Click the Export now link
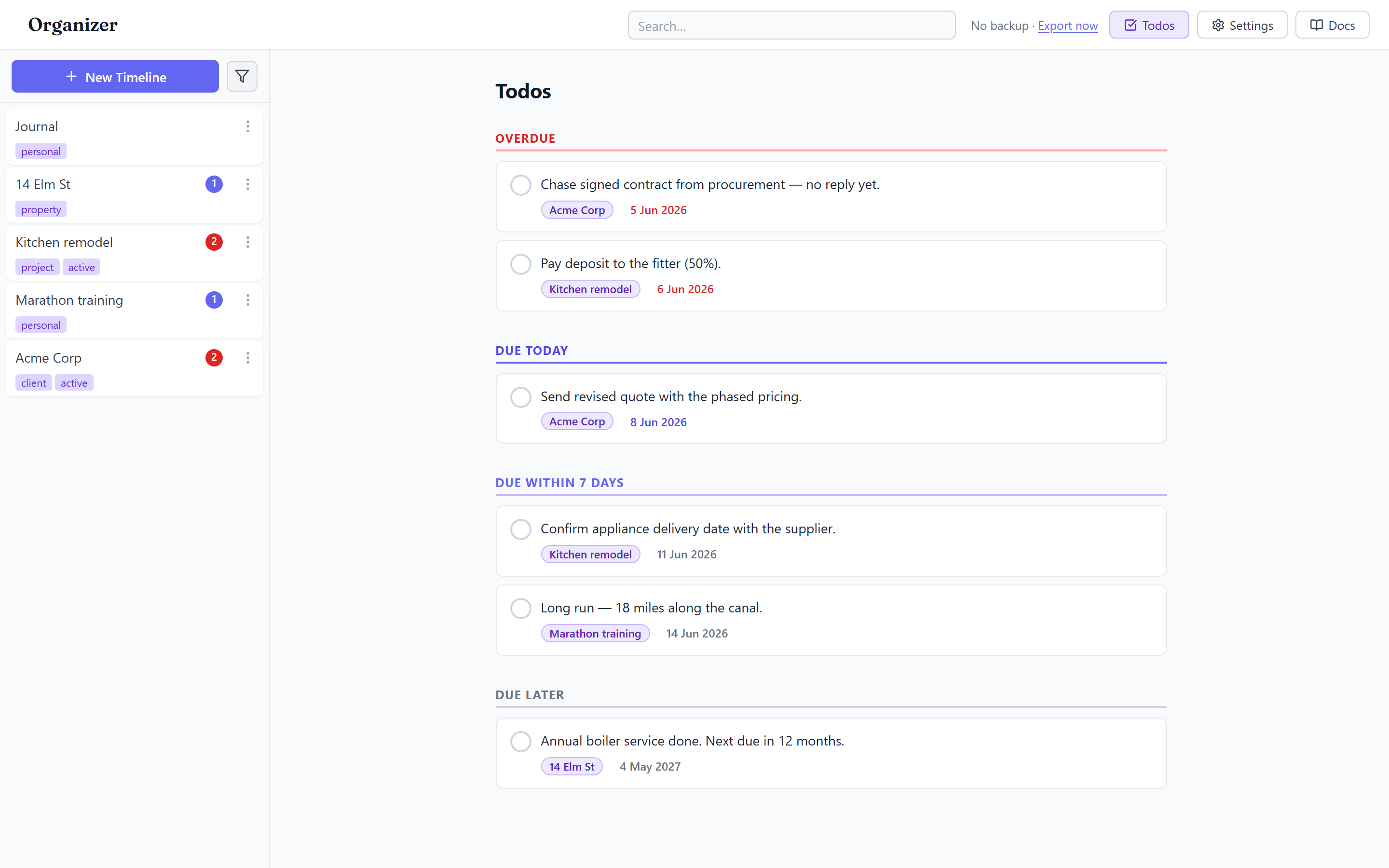The width and height of the screenshot is (1389, 868). (x=1068, y=26)
